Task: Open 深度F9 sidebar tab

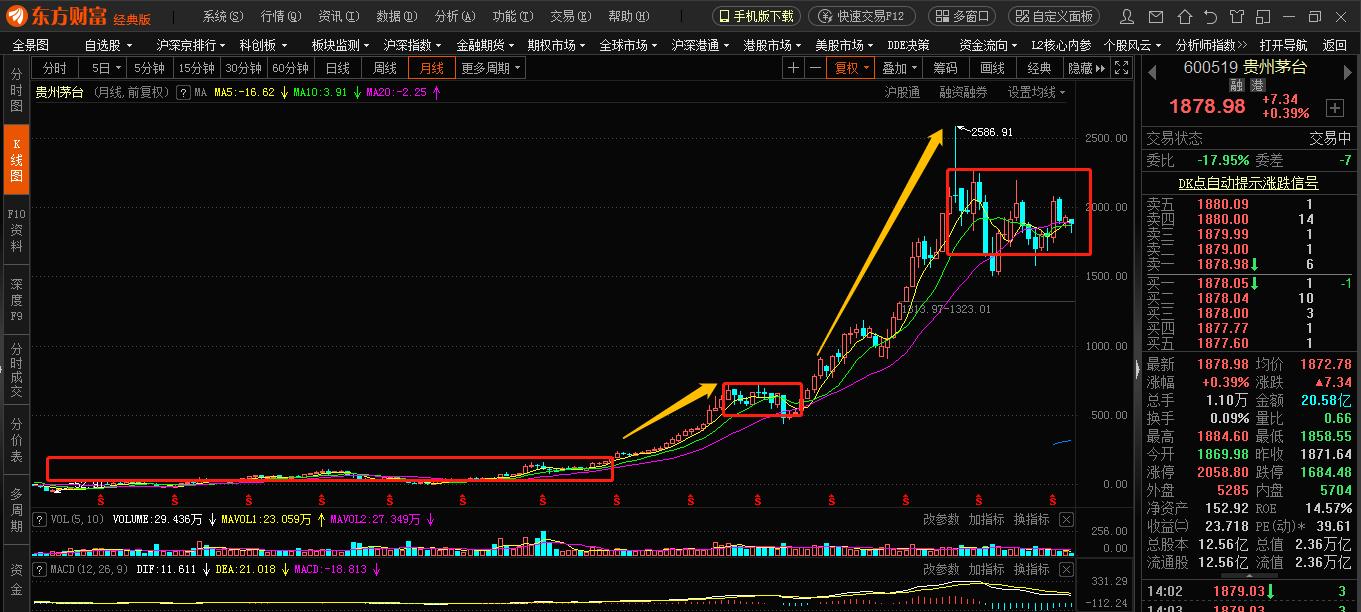Action: [16, 300]
